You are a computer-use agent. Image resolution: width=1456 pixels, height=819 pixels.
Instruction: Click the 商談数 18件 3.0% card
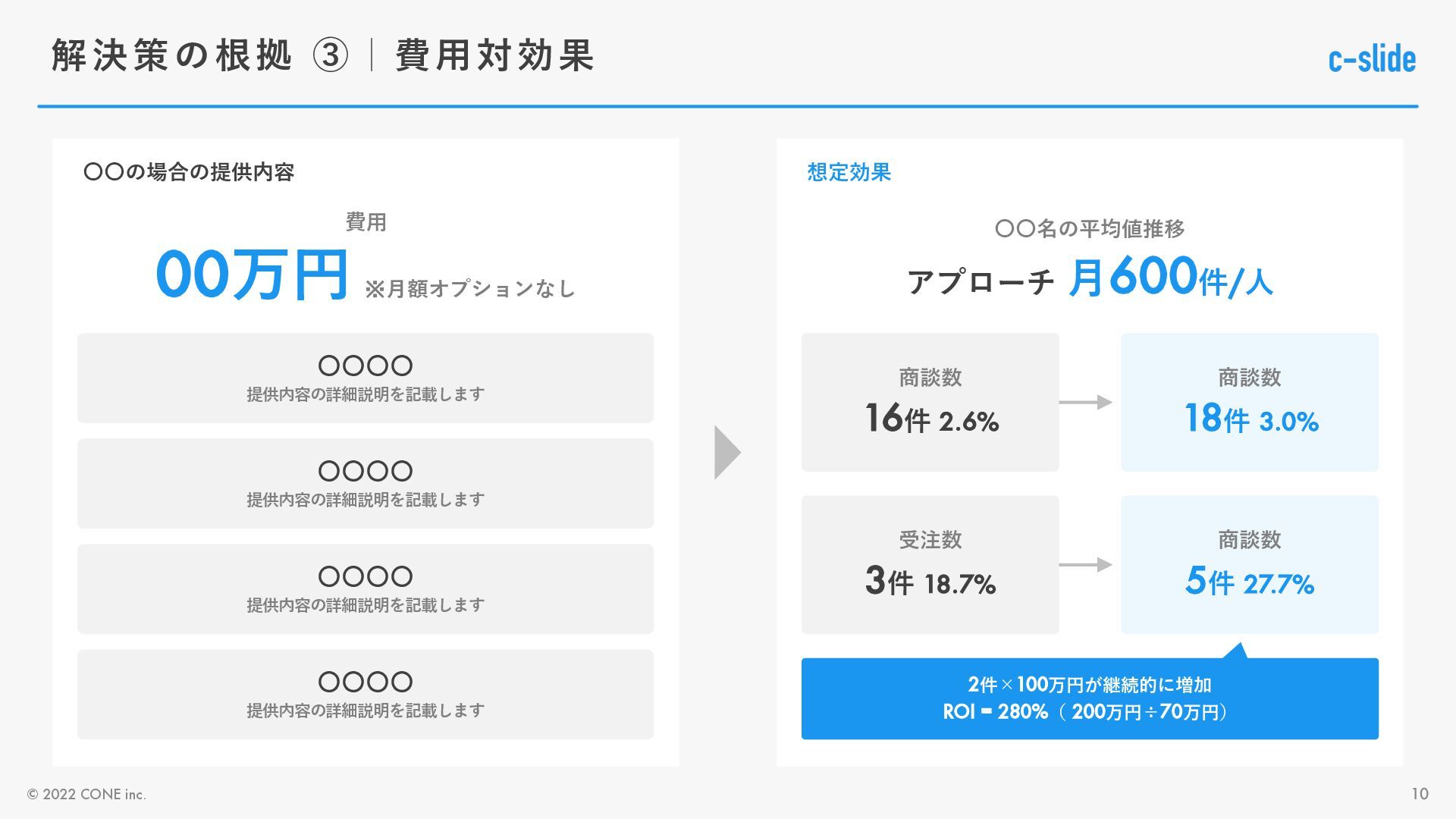point(1250,402)
